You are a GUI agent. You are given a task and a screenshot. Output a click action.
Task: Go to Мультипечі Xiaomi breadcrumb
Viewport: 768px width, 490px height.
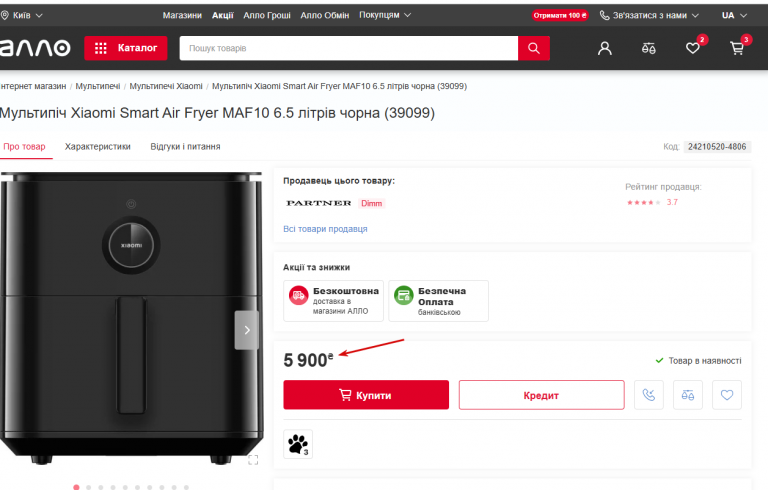click(x=166, y=86)
